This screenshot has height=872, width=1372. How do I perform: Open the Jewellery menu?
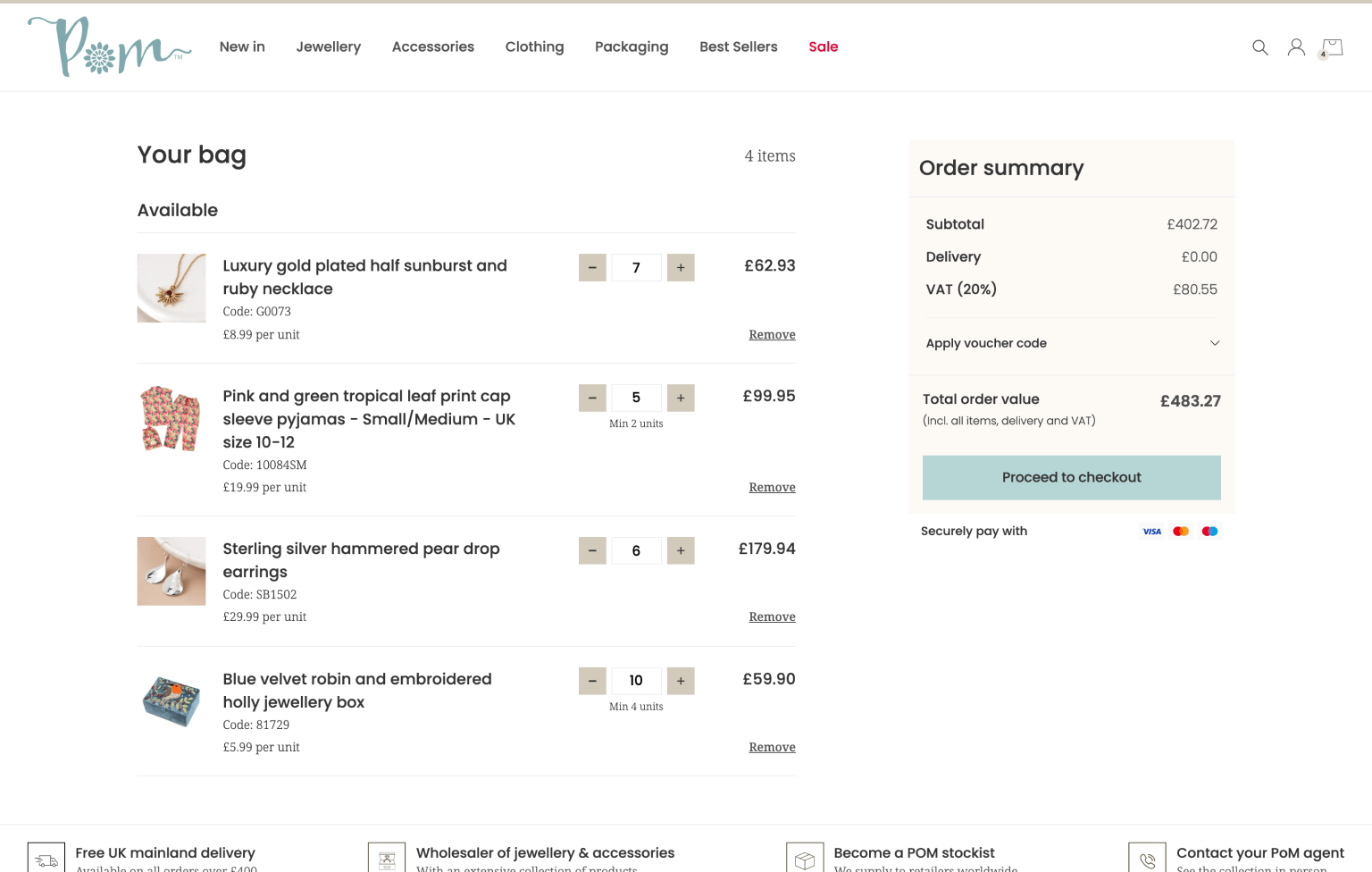point(328,47)
